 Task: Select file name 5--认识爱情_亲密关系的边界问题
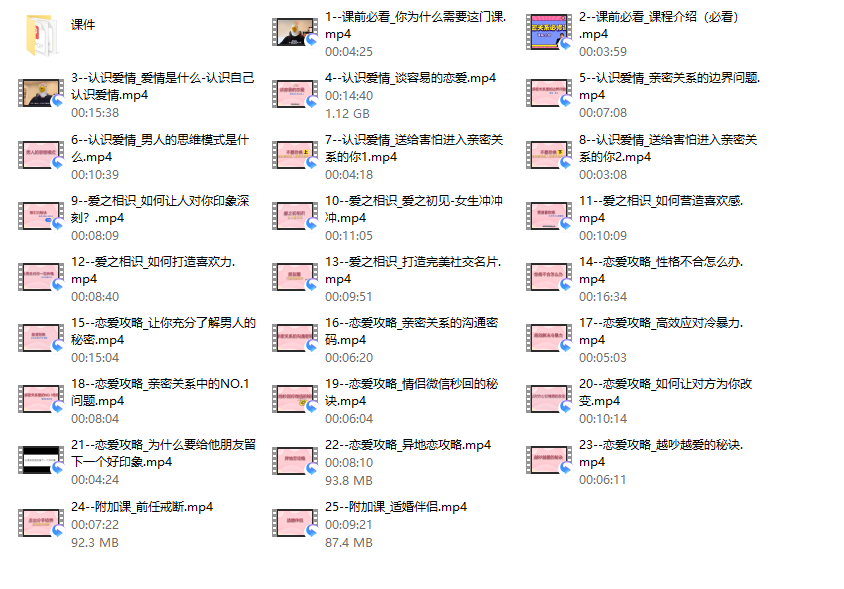(x=670, y=86)
